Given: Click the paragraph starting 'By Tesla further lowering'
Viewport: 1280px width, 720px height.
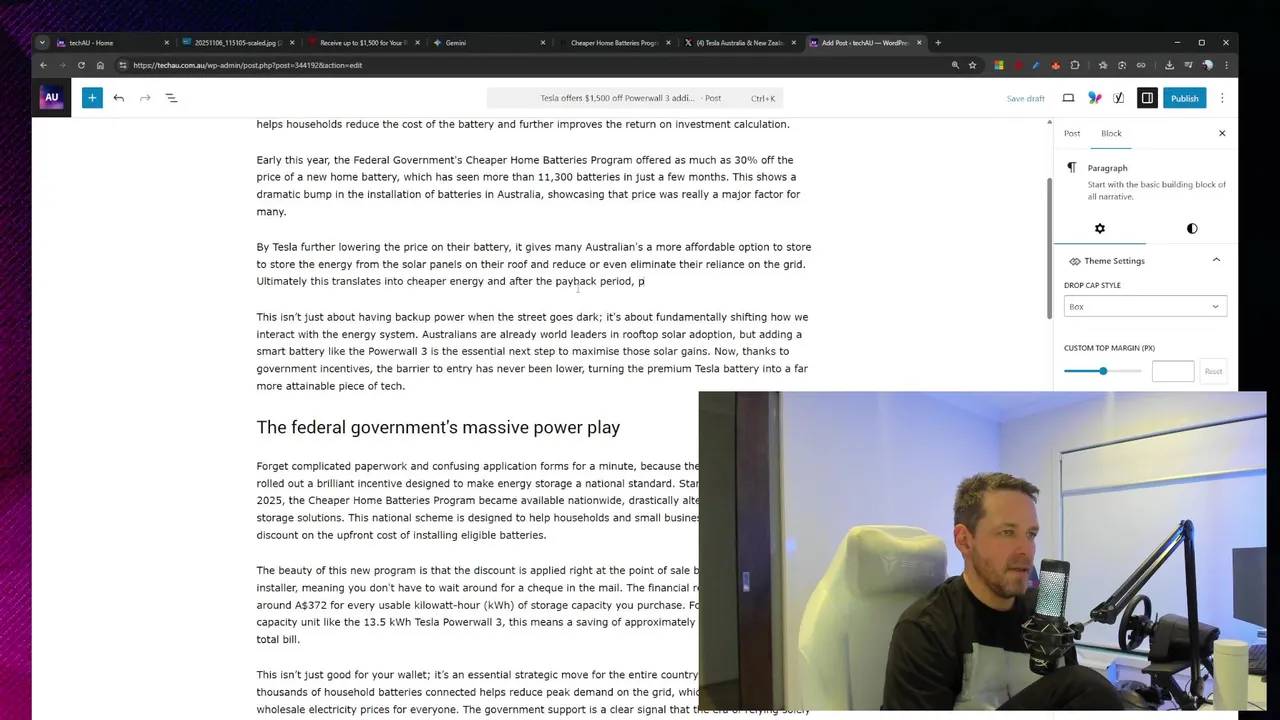Looking at the screenshot, I should coord(534,264).
